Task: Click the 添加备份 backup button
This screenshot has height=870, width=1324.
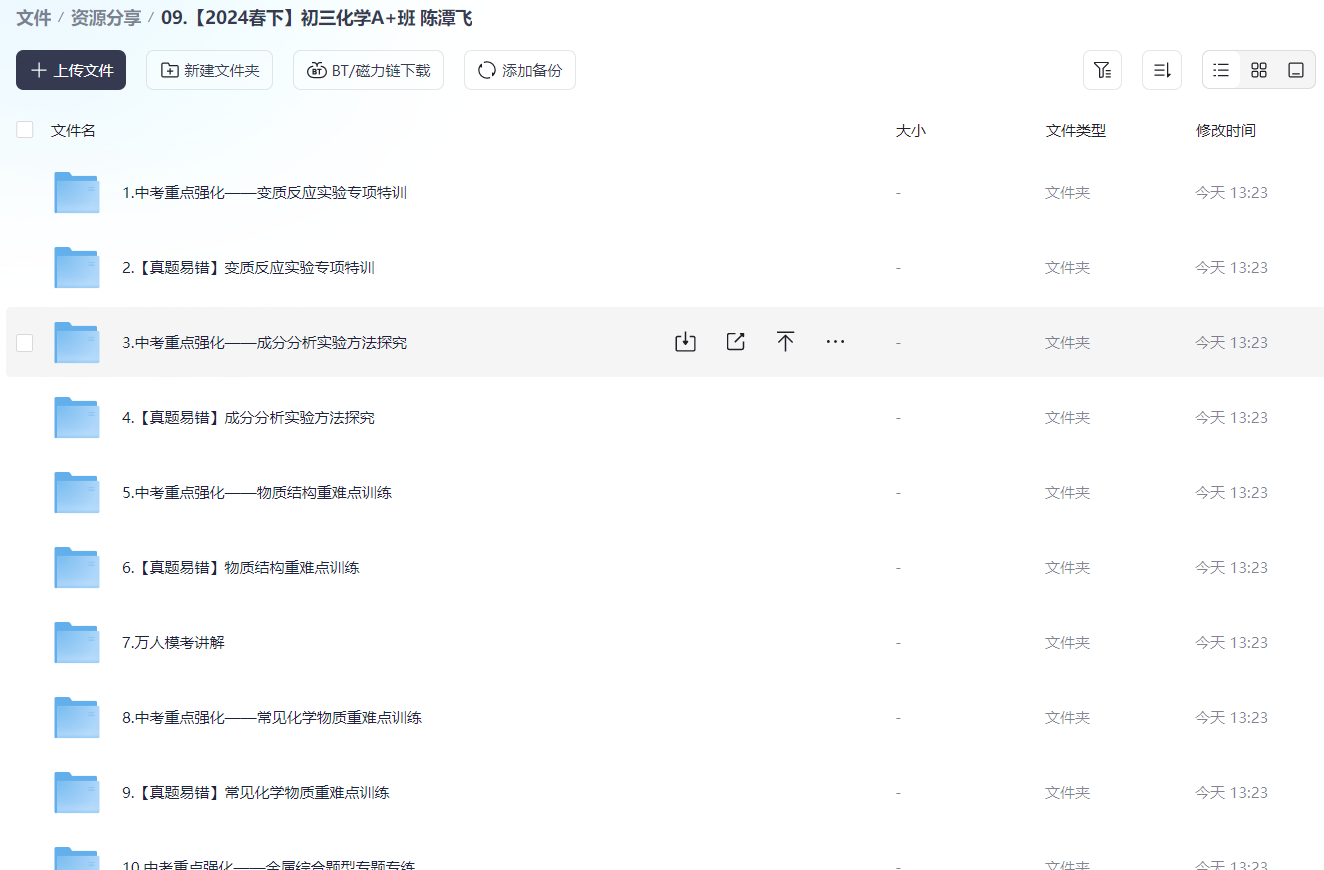Action: pos(519,70)
